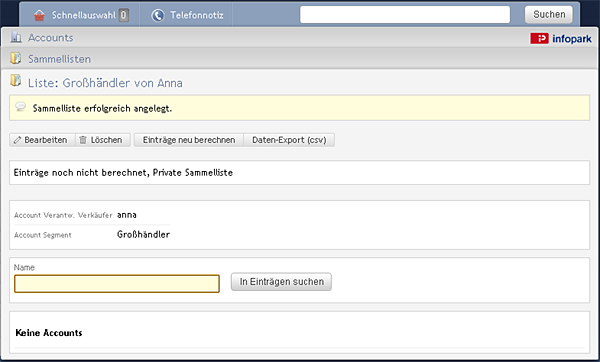Screen dimensions: 600x362
Task: Click In Einträgen suchen button
Action: (x=281, y=282)
